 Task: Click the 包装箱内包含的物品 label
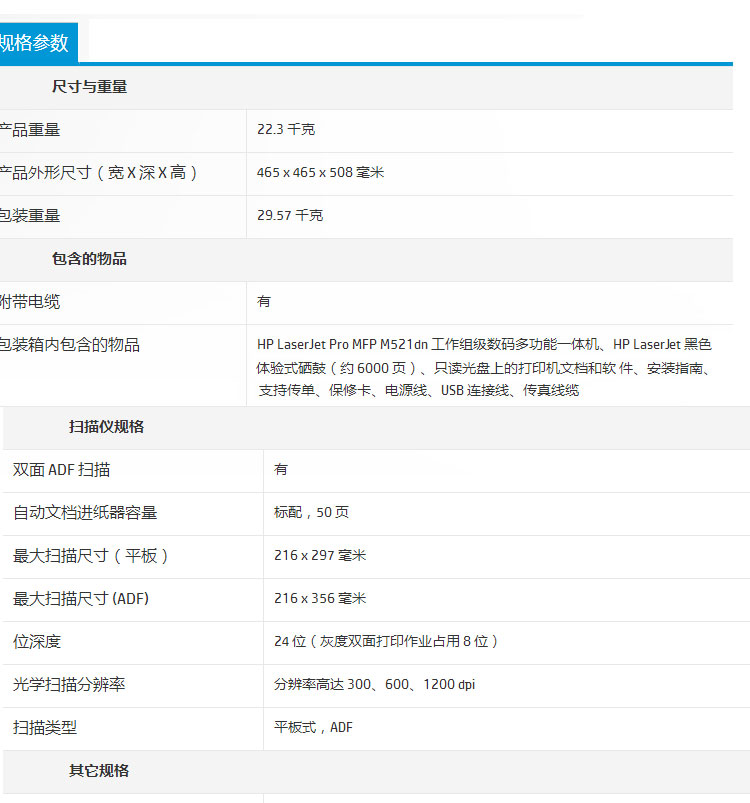coord(70,345)
